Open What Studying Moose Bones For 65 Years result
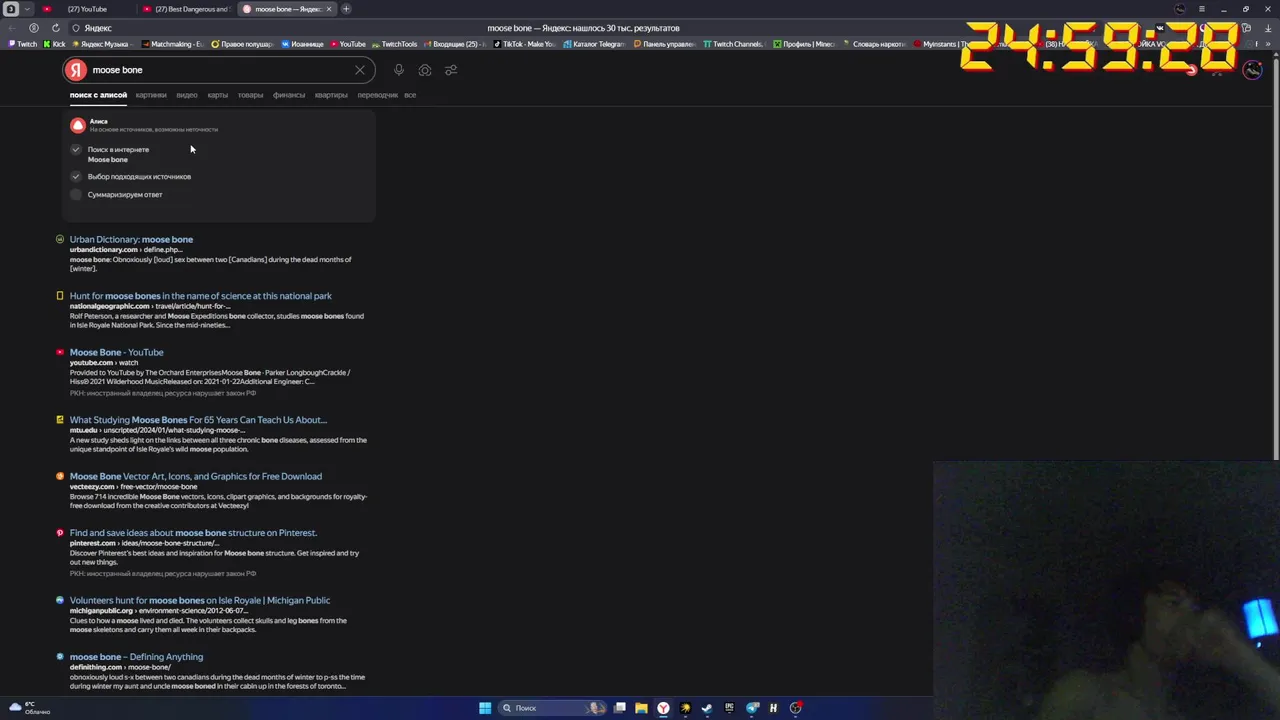This screenshot has height=720, width=1280. tap(198, 420)
